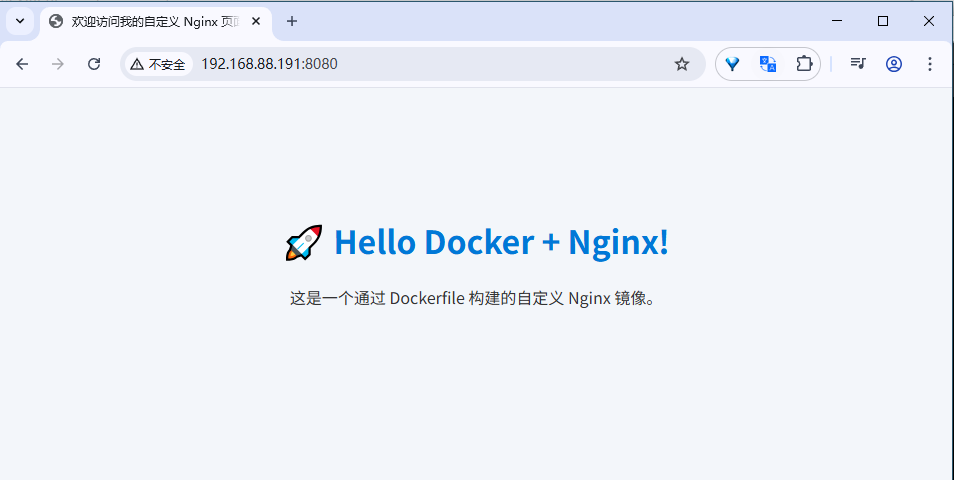Click the 不安全 security warning chip
The width and height of the screenshot is (954, 480).
158,64
